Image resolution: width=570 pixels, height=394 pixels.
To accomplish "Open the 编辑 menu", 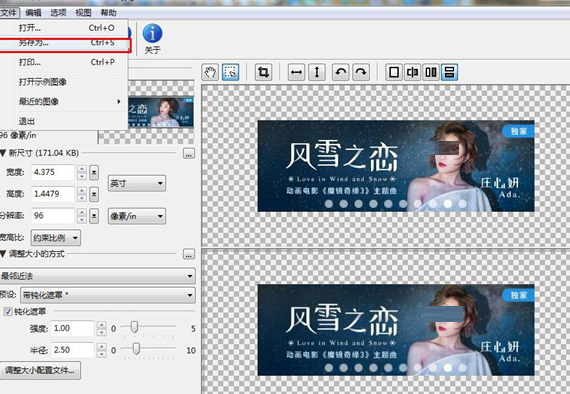I will [x=33, y=13].
